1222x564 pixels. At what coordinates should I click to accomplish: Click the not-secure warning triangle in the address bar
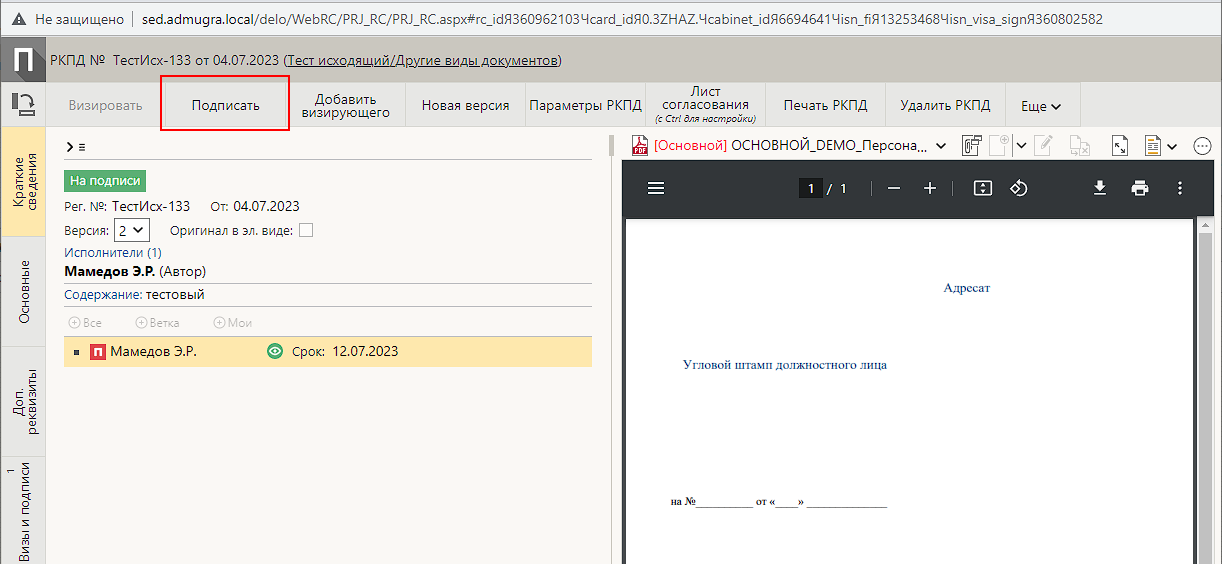coord(17,19)
